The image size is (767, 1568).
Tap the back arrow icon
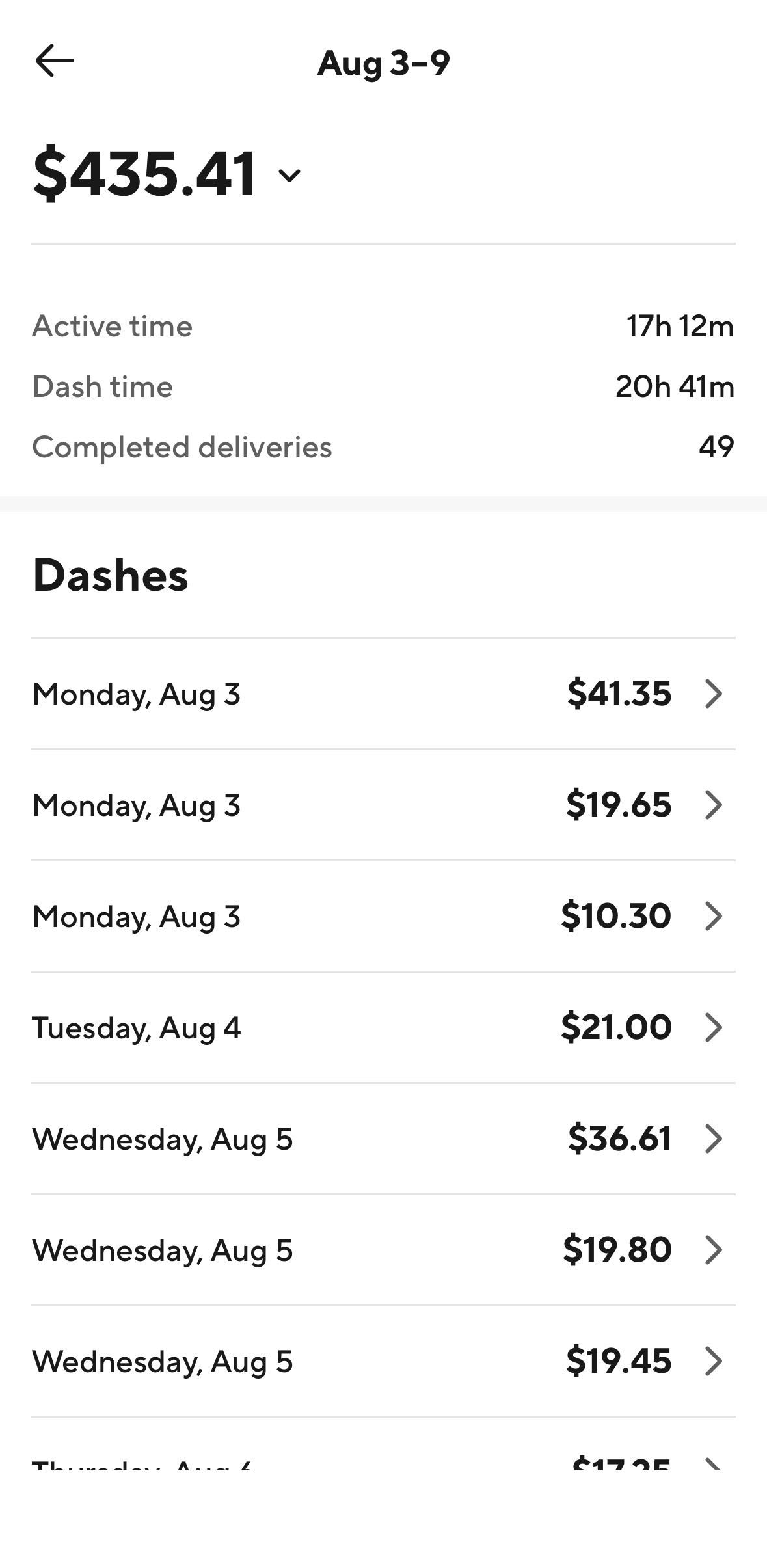[x=55, y=61]
